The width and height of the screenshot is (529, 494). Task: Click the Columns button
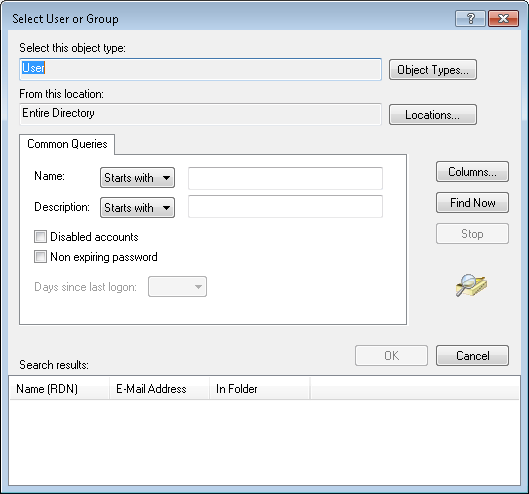point(472,172)
